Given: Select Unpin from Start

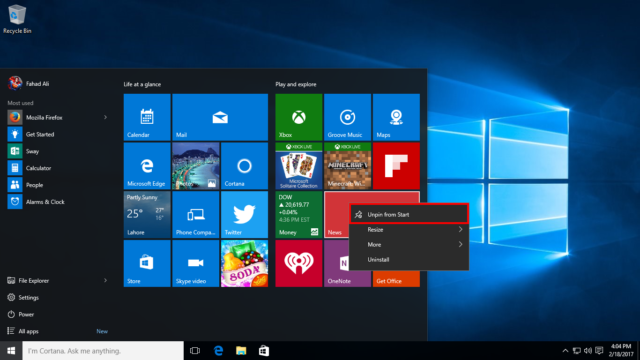Looking at the screenshot, I should coord(409,214).
